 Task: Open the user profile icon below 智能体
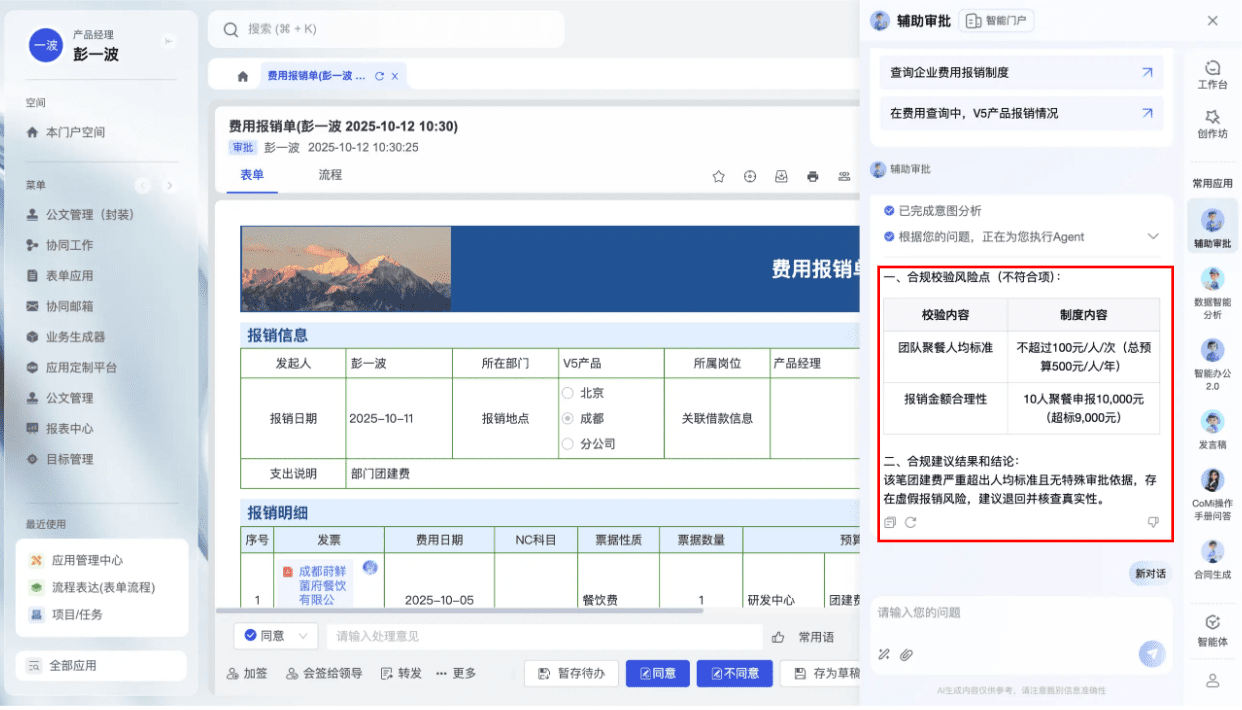(1213, 681)
